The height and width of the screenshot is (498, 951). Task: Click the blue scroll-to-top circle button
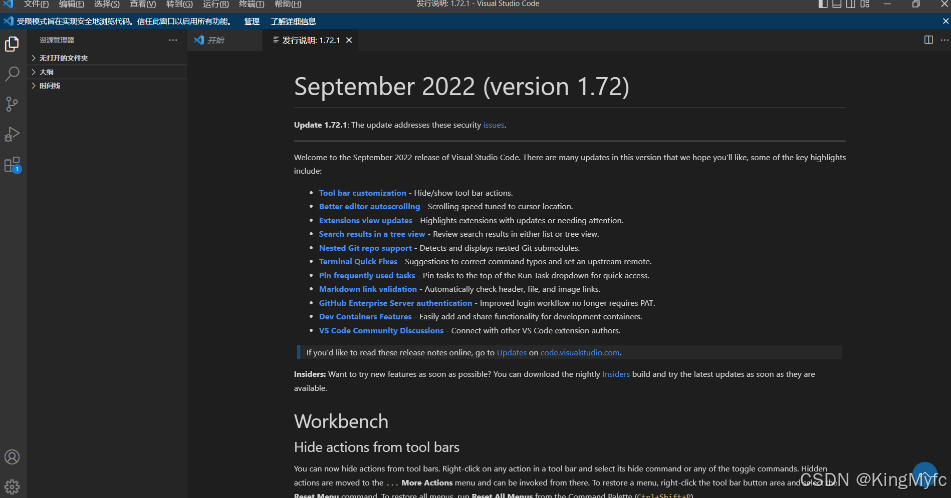924,474
